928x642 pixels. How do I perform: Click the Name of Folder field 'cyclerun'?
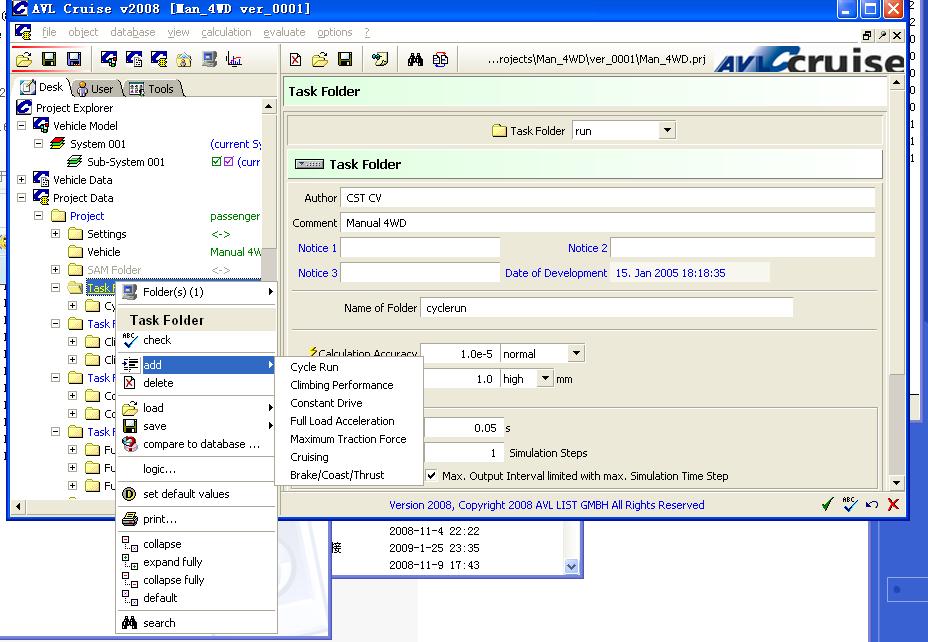tap(607, 308)
